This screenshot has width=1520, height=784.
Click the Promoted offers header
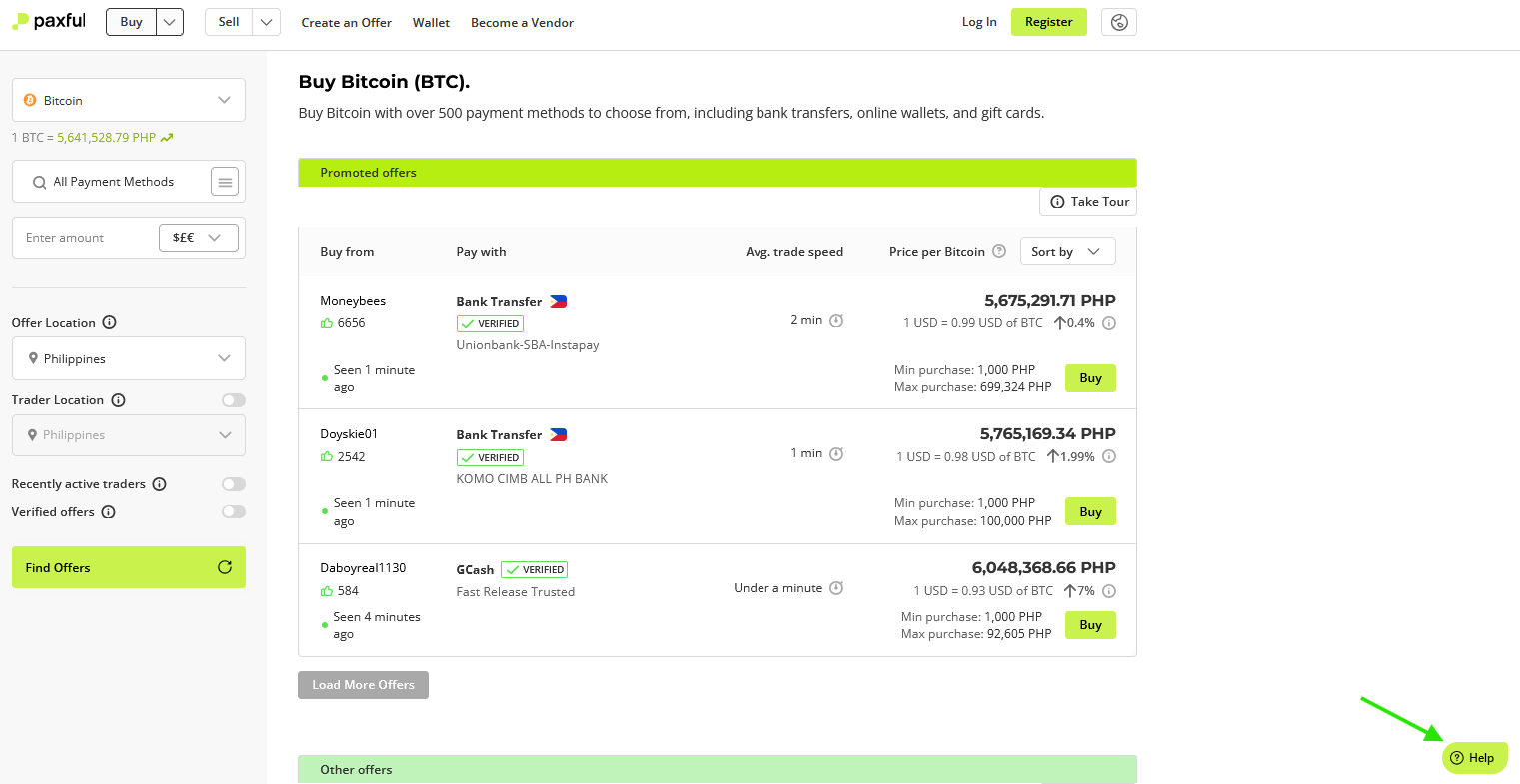(x=718, y=173)
